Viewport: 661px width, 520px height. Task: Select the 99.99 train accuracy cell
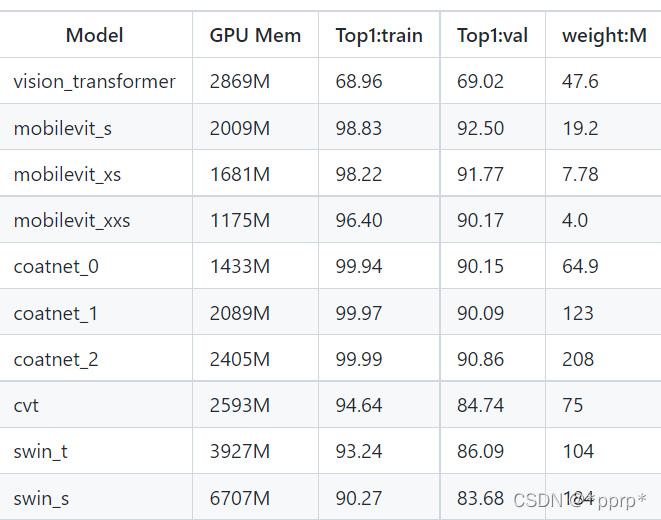click(359, 359)
